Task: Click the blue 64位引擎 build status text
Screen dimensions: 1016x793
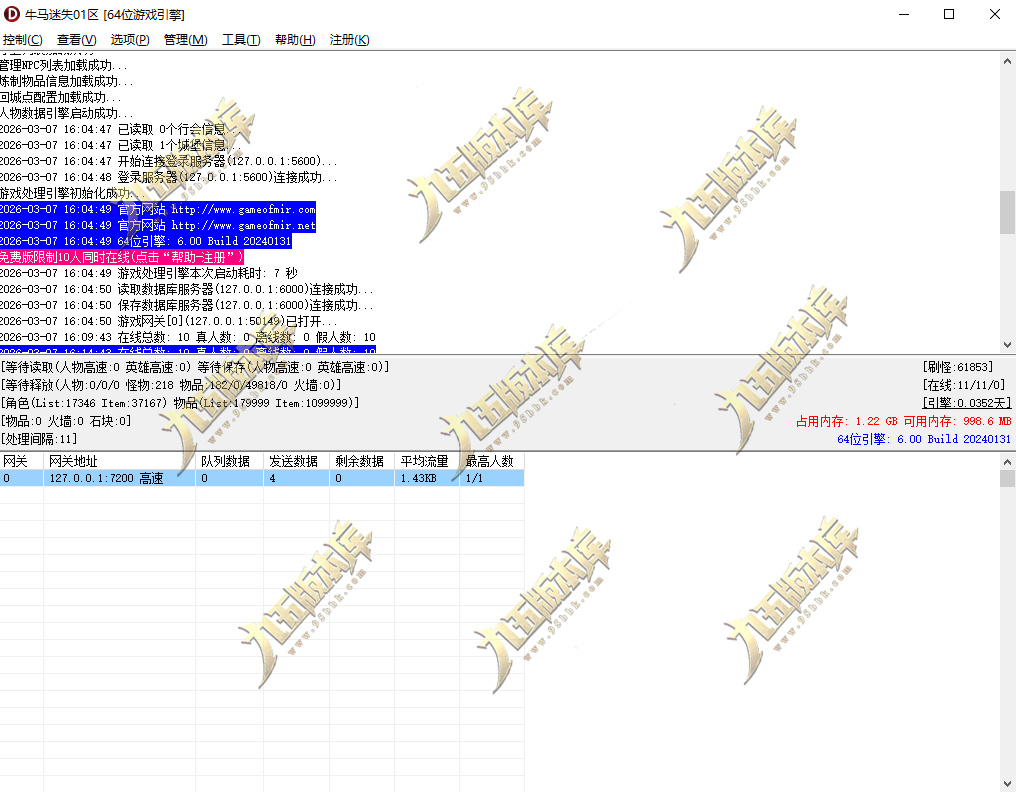Action: 924,439
